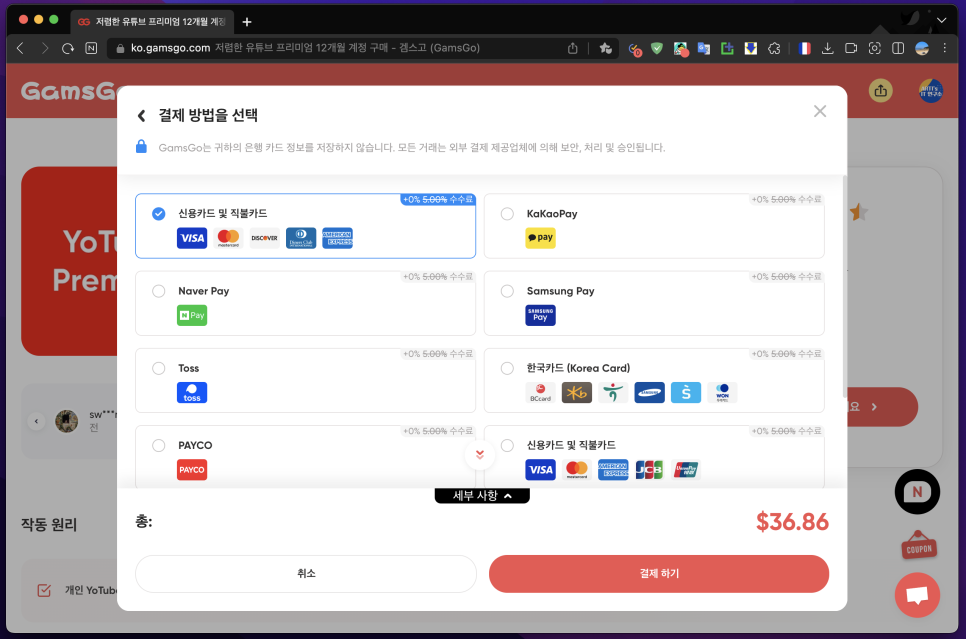
Task: Click the green Naver Pay logo
Action: 192,315
